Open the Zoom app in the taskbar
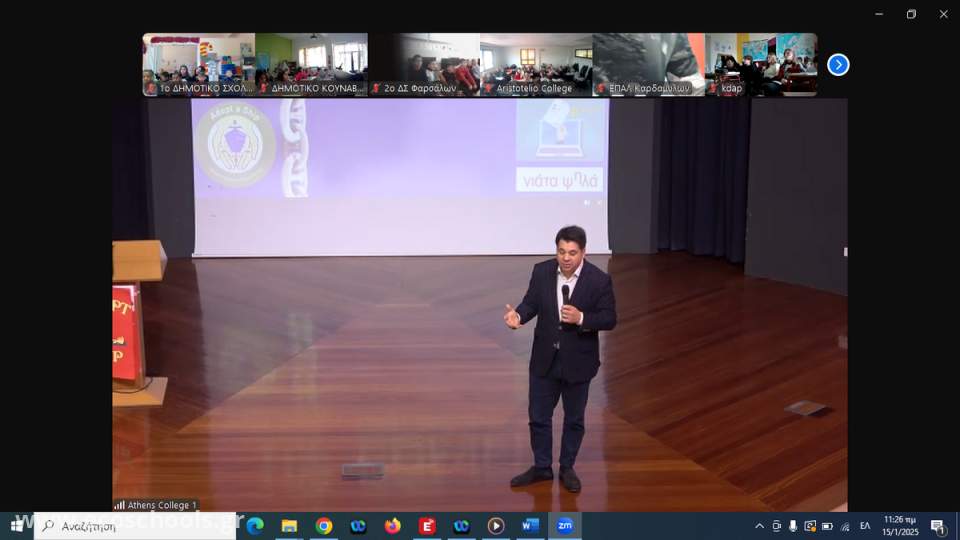The image size is (960, 540). coord(564,526)
